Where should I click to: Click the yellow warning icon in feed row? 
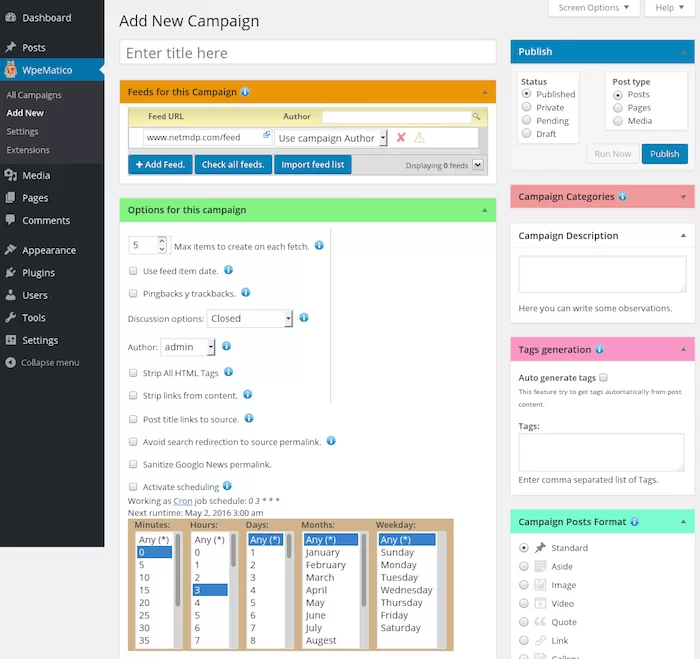pos(419,138)
